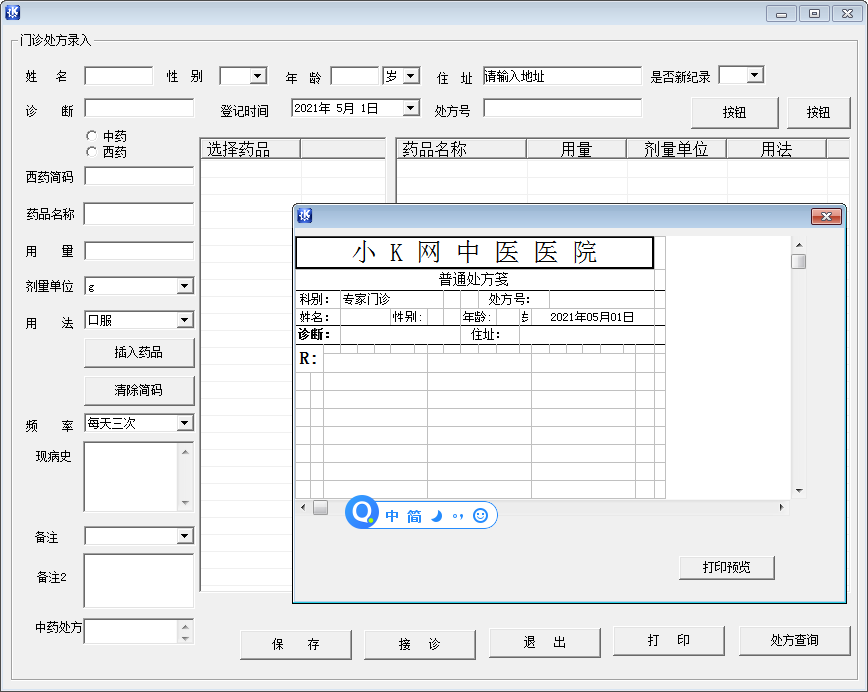Click the prescription preview window's title icon
This screenshot has height=692, width=868.
(306, 216)
